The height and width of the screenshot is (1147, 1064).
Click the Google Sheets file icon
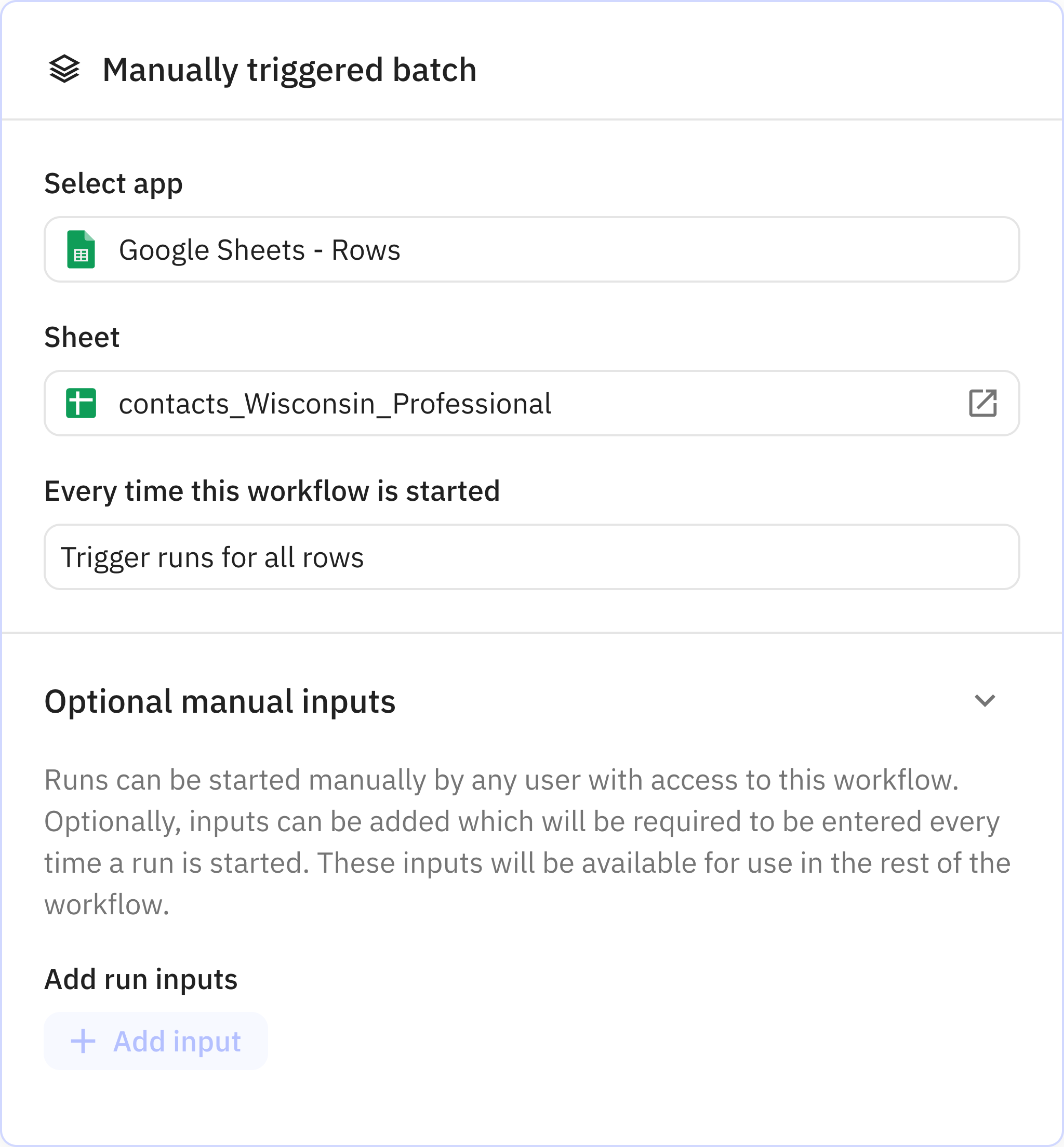coord(81,249)
